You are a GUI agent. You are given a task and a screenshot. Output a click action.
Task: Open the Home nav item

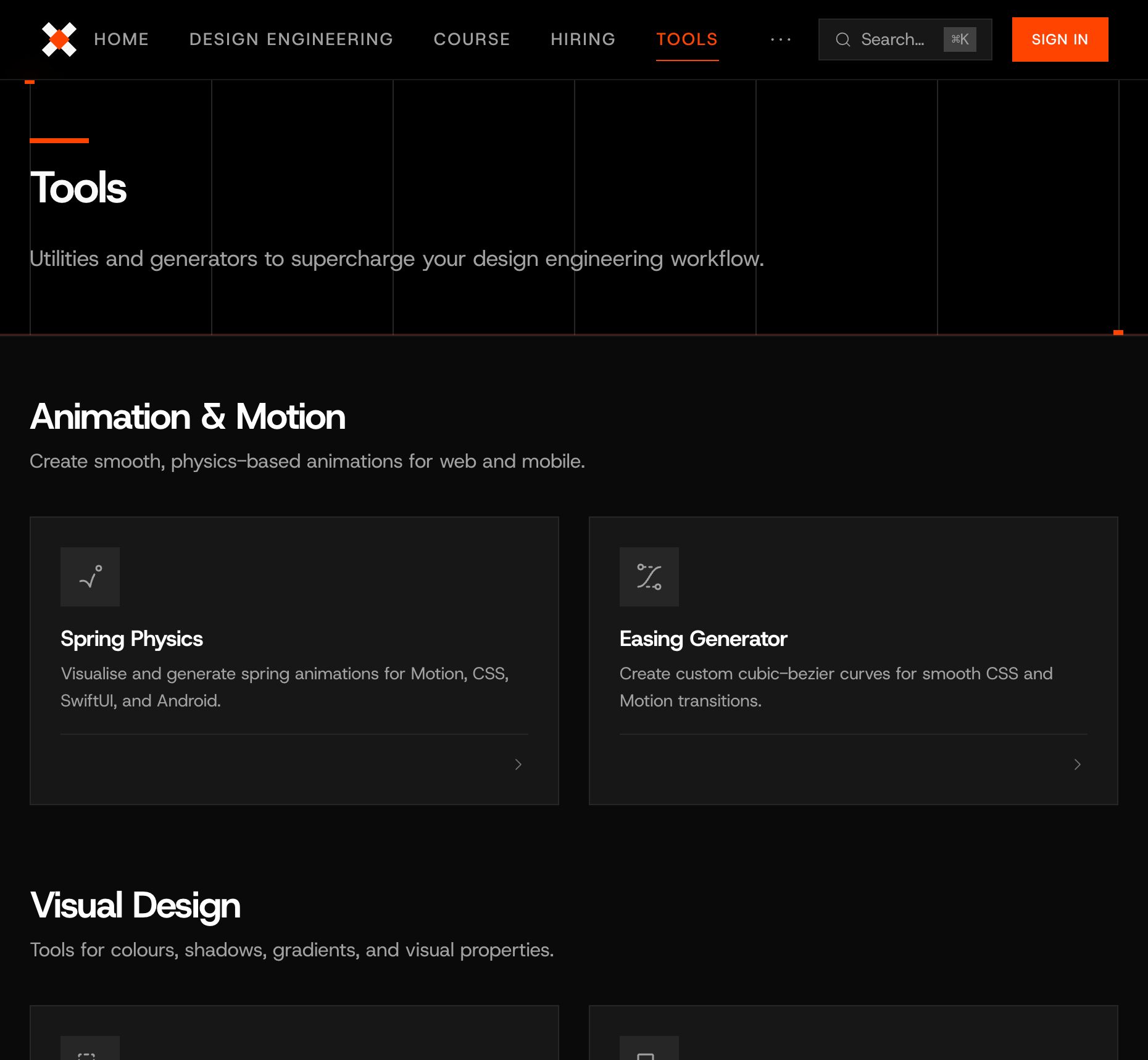click(122, 39)
